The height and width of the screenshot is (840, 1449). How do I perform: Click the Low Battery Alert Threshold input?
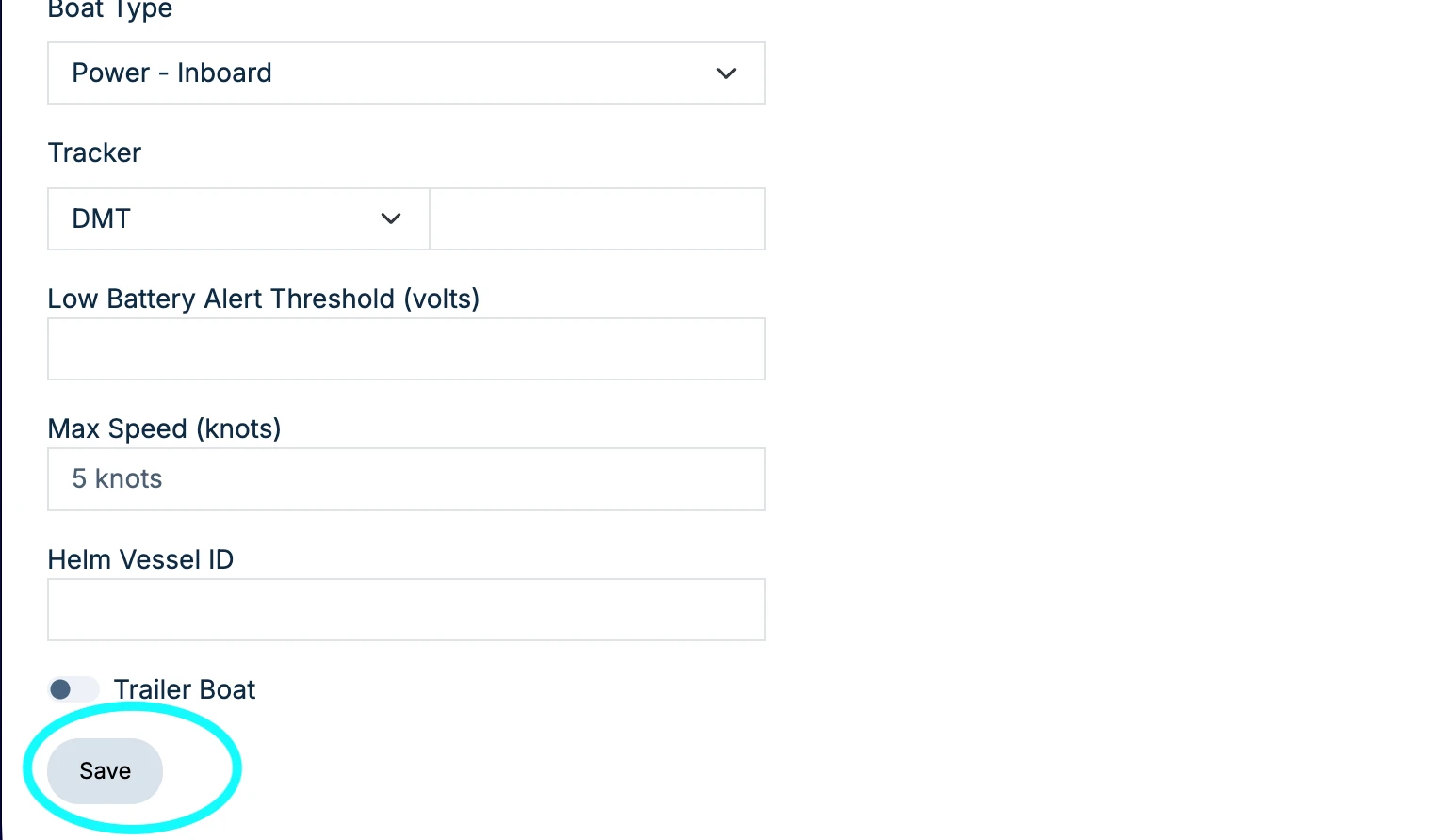pos(406,349)
